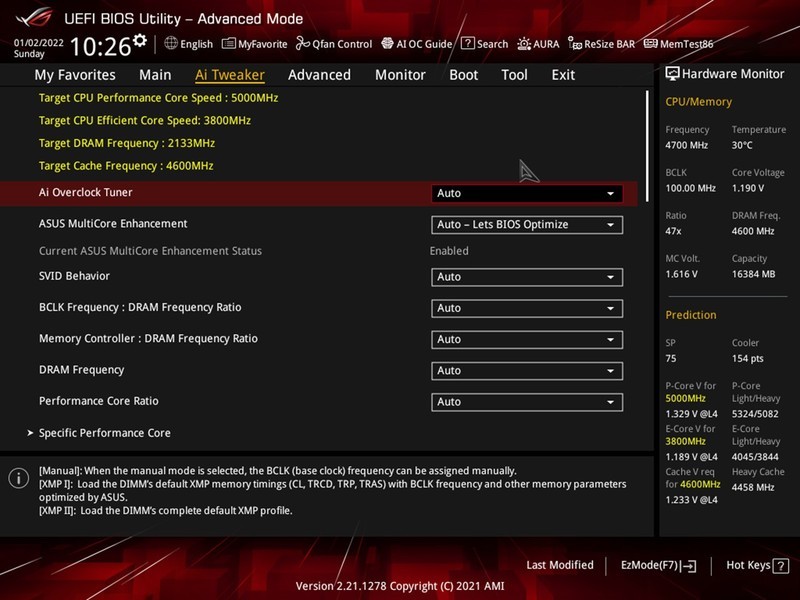
Task: Open the Performance Core Ratio dropdown
Action: tap(527, 402)
